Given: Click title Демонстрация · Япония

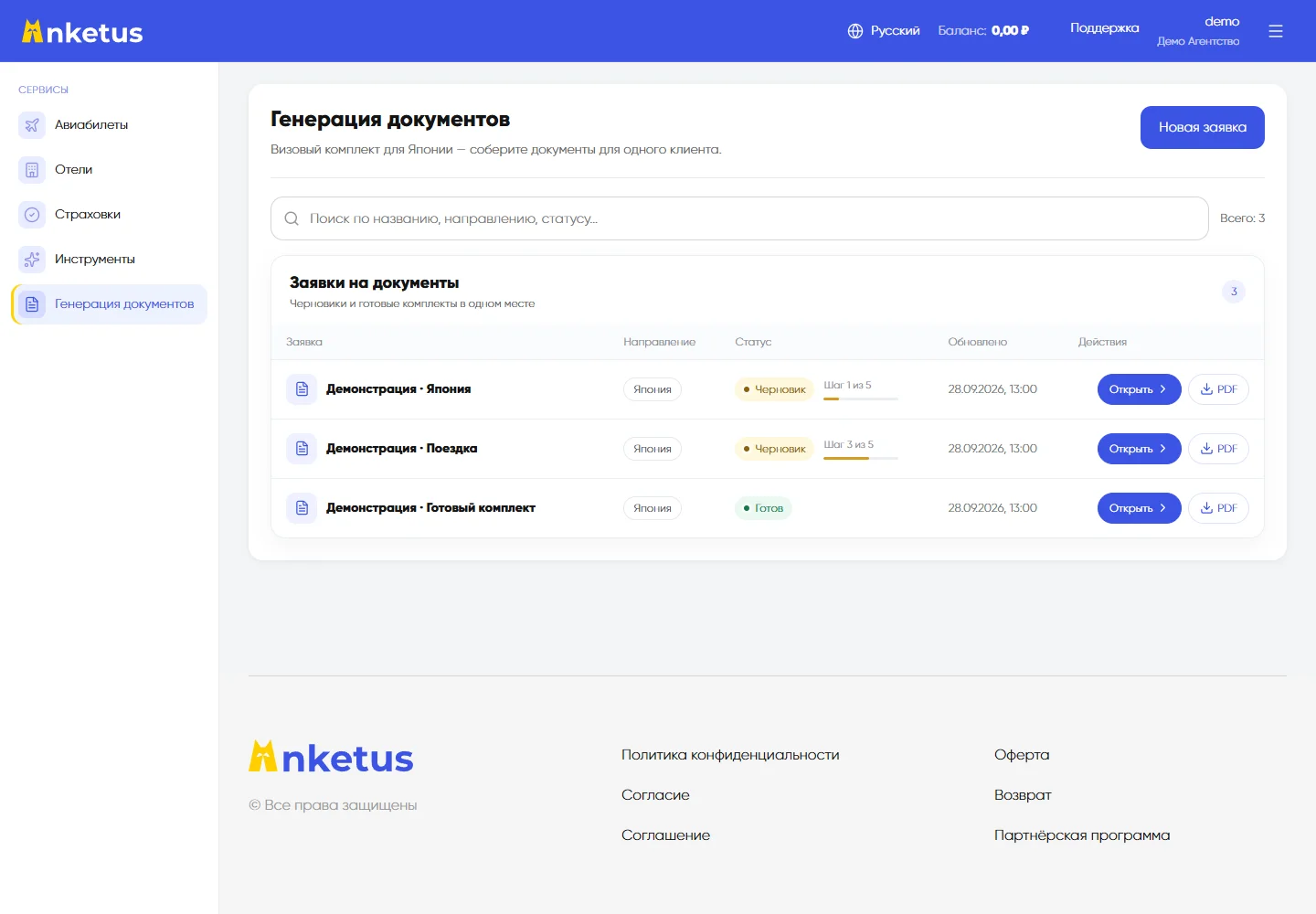Looking at the screenshot, I should pos(398,389).
